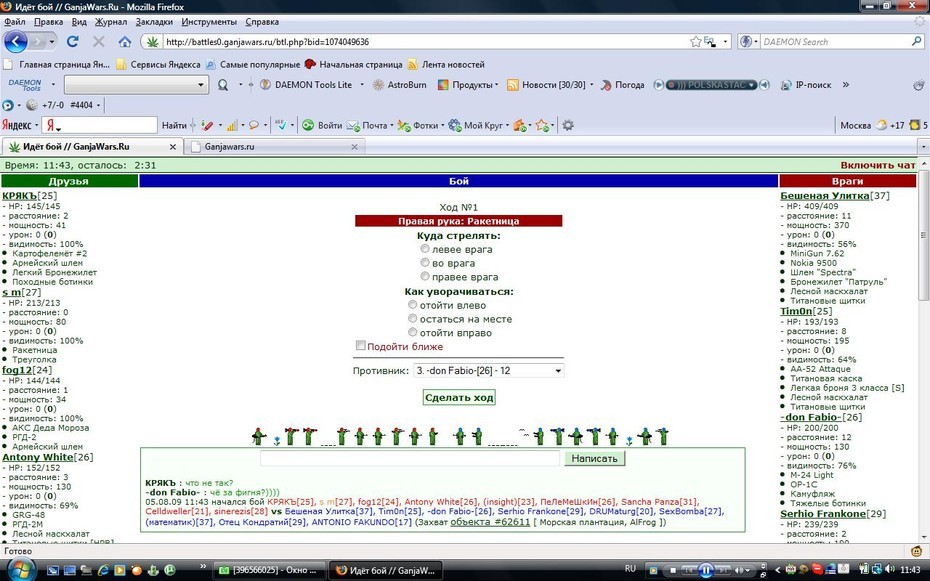930x581 pixels.
Task: Open player link 'Бешеная Улитка'
Action: [x=824, y=196]
